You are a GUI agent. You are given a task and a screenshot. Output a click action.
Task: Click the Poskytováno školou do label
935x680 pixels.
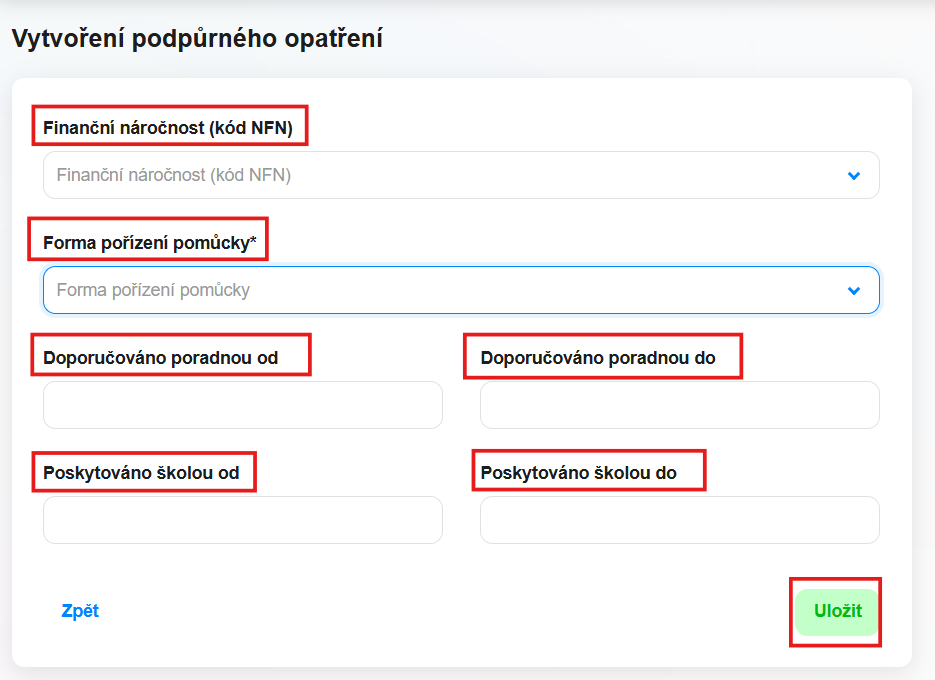coord(578,473)
